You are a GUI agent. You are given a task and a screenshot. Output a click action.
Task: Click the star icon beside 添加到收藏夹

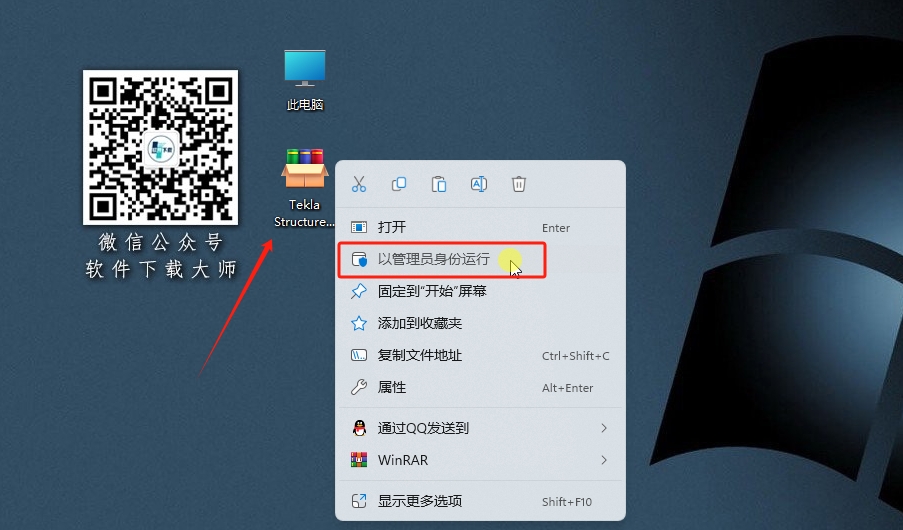pyautogui.click(x=359, y=323)
